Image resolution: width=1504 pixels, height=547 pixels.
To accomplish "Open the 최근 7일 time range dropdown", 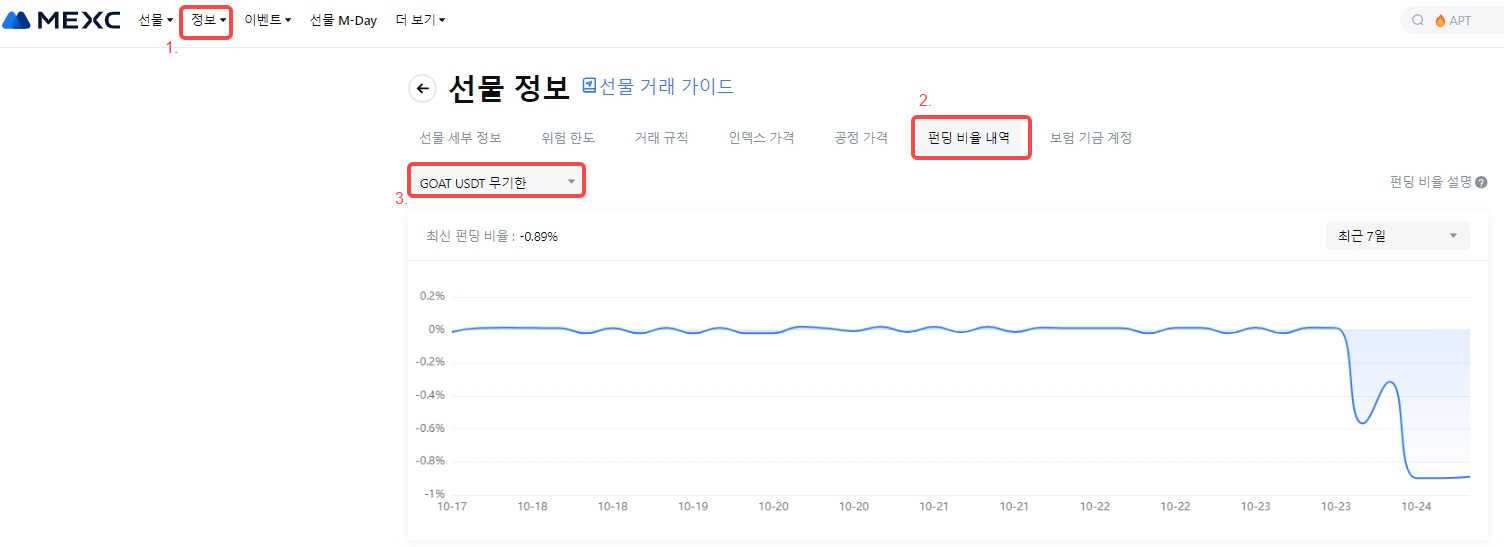I will (1397, 236).
